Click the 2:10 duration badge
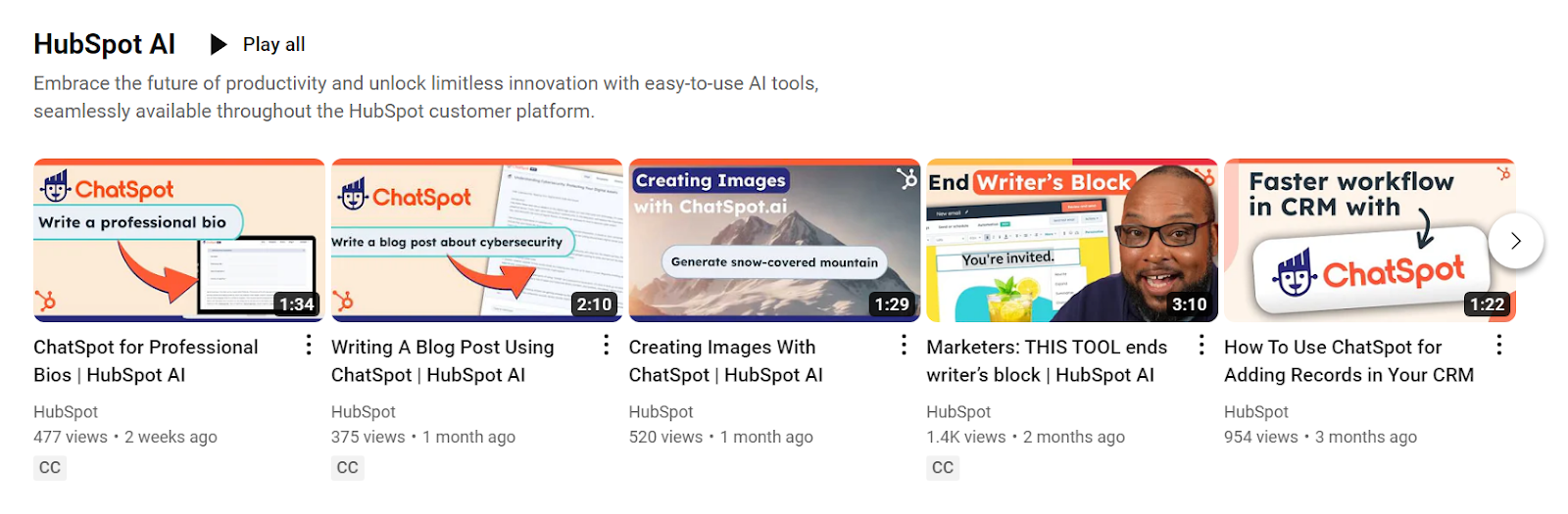Image resolution: width=1568 pixels, height=514 pixels. 594,304
